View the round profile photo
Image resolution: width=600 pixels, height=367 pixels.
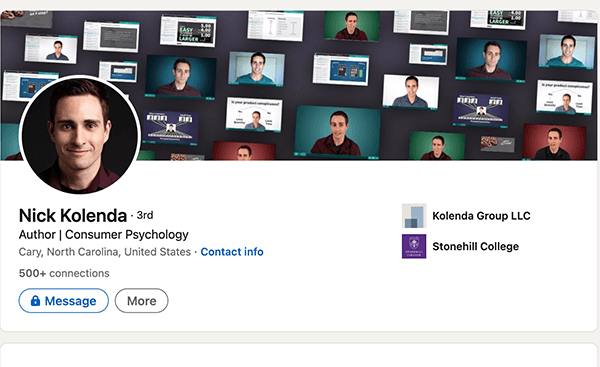(x=80, y=135)
